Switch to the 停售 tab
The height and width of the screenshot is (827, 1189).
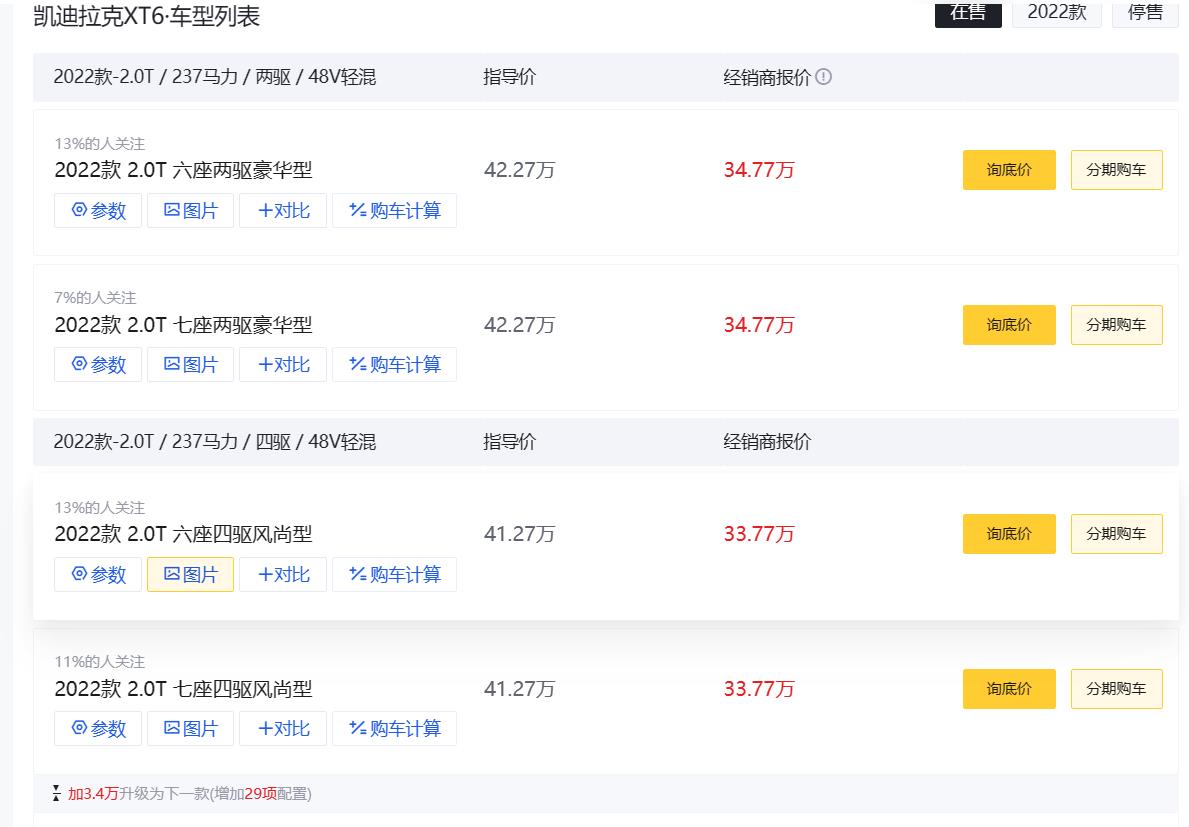coord(1145,13)
